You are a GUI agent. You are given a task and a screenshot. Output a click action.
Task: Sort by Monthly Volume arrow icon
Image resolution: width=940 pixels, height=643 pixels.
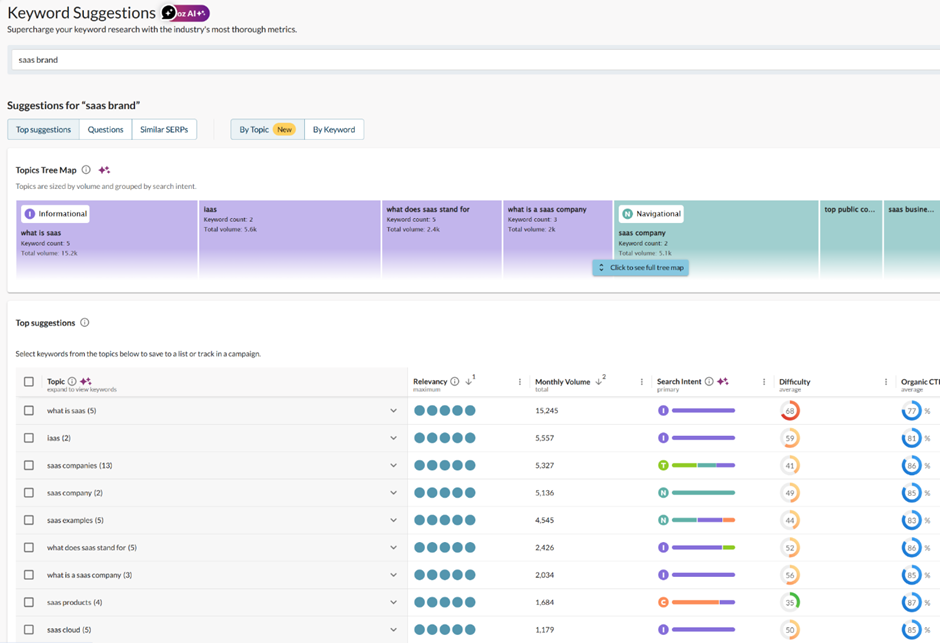[598, 381]
